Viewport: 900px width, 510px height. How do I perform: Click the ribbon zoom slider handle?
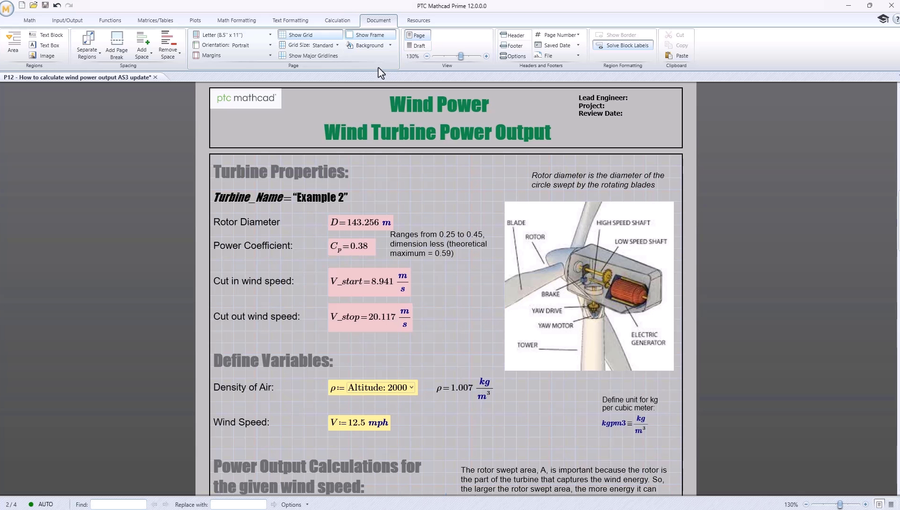(x=460, y=56)
